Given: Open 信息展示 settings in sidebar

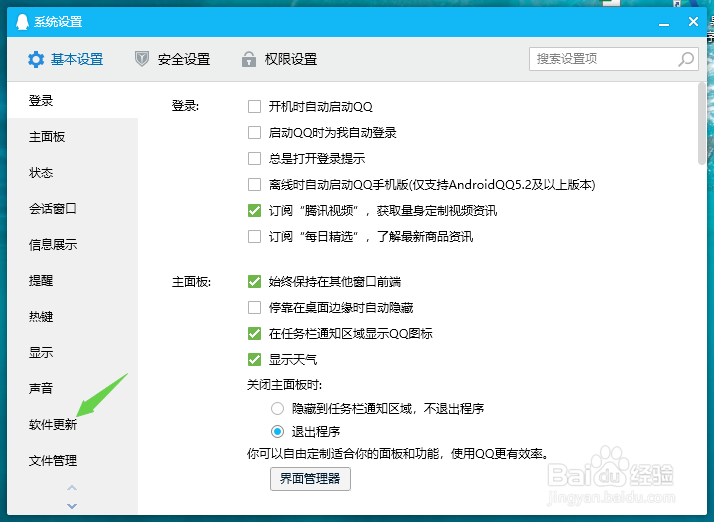Looking at the screenshot, I should [x=72, y=245].
